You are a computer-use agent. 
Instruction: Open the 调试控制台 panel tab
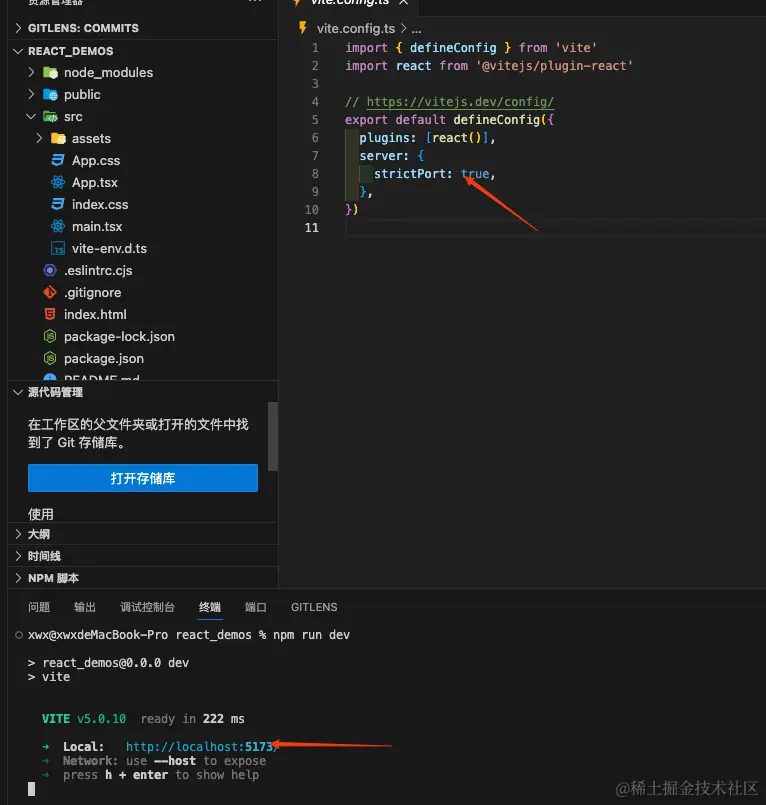(147, 607)
